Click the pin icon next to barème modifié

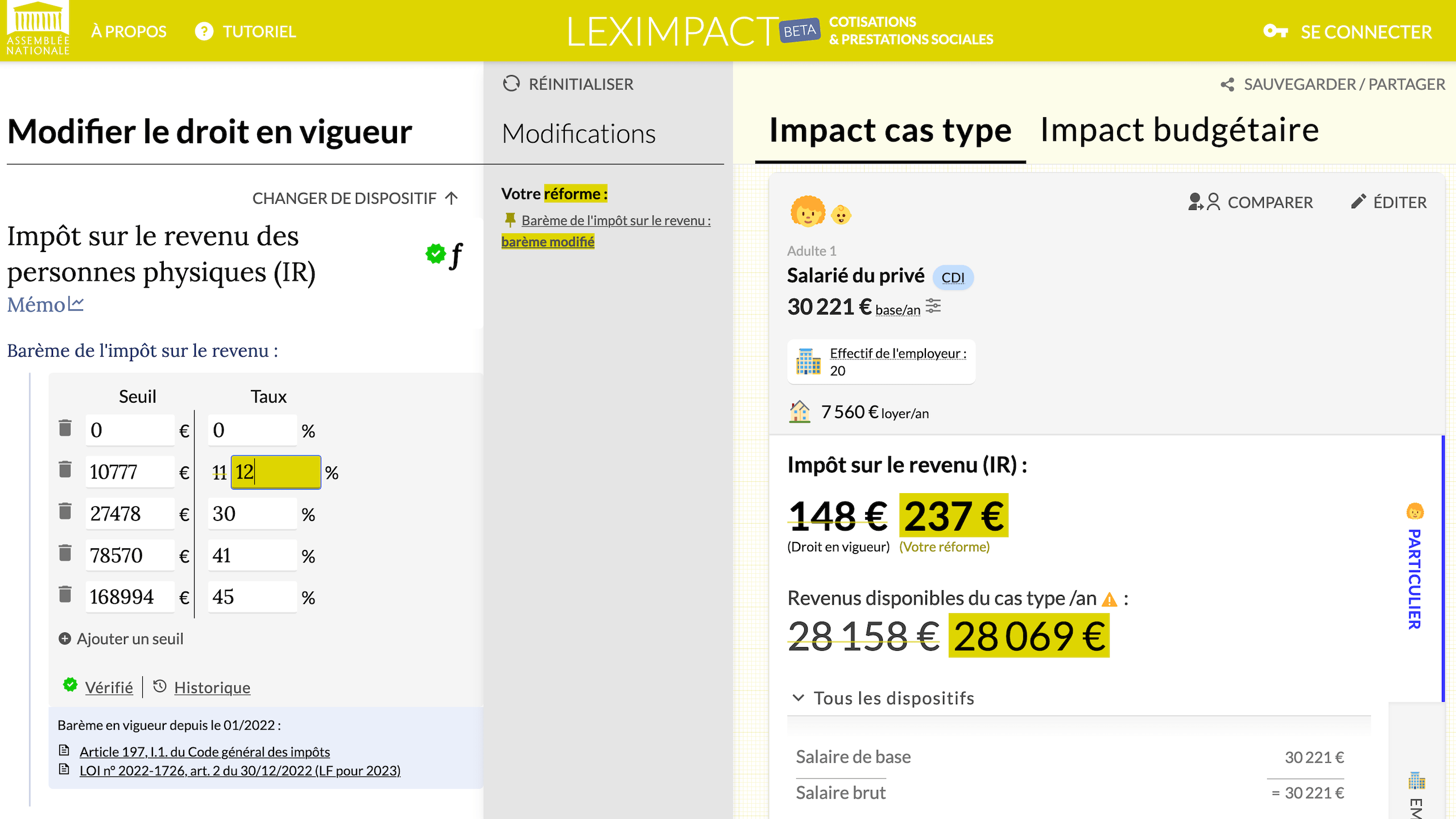pyautogui.click(x=511, y=220)
